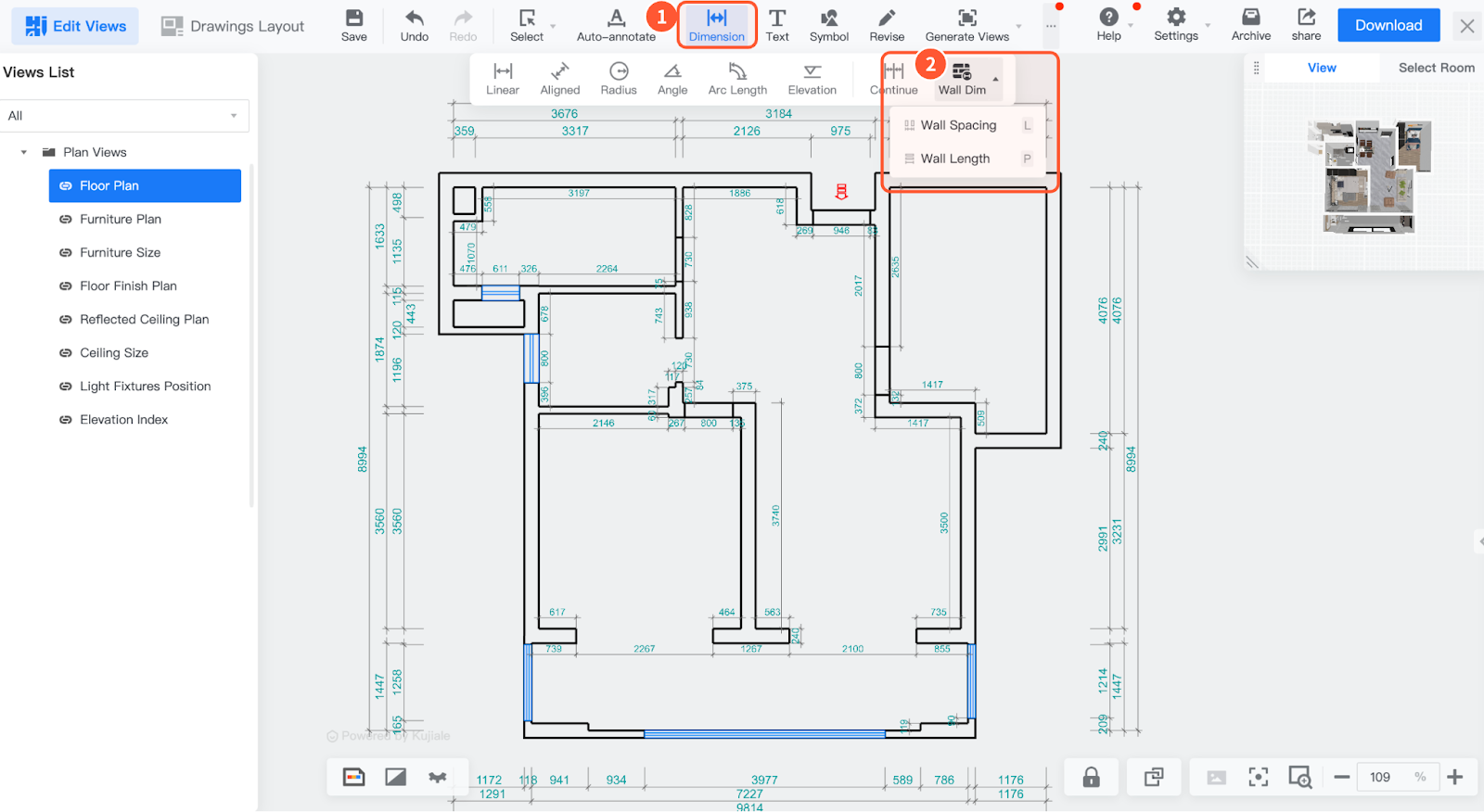Open the Drawings Layout mode
The height and width of the screenshot is (812, 1484).
233,26
